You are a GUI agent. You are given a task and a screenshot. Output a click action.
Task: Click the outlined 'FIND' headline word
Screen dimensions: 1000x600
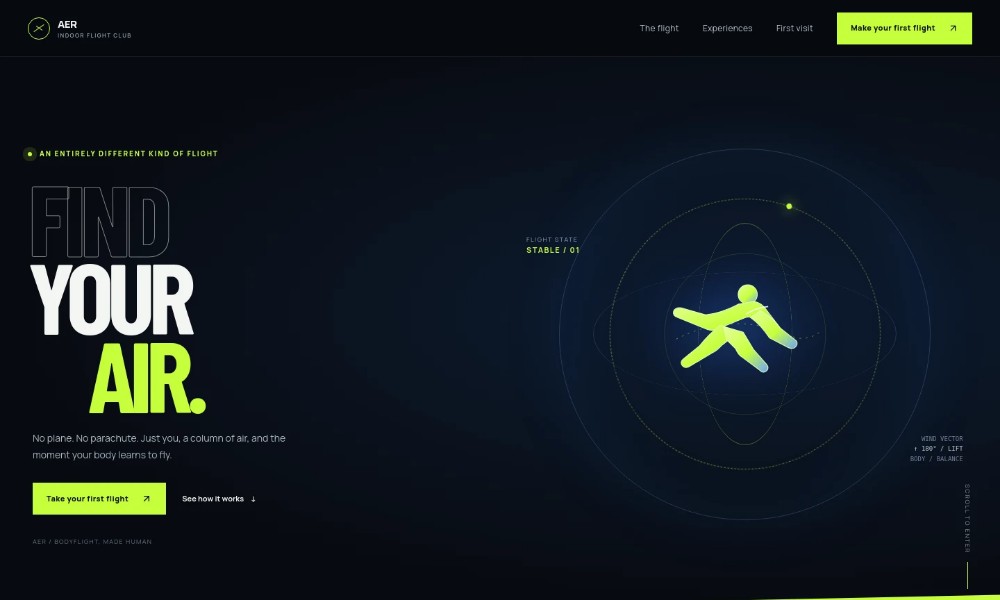[100, 222]
